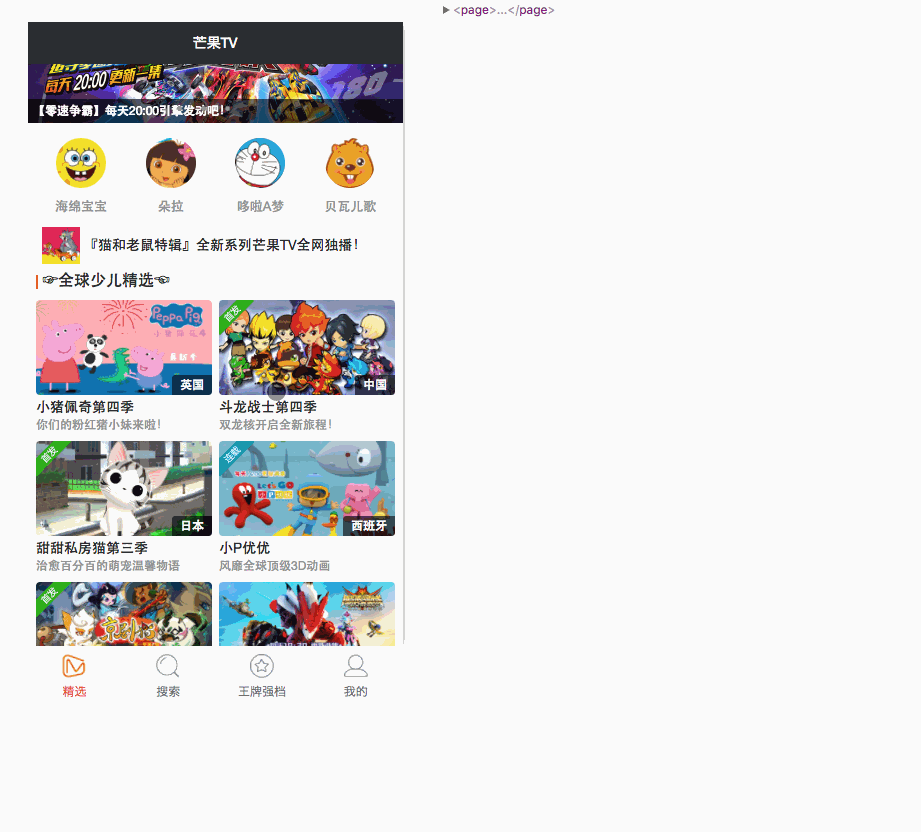This screenshot has height=832, width=921.
Task: Click the 英国 region tag
Action: point(192,385)
